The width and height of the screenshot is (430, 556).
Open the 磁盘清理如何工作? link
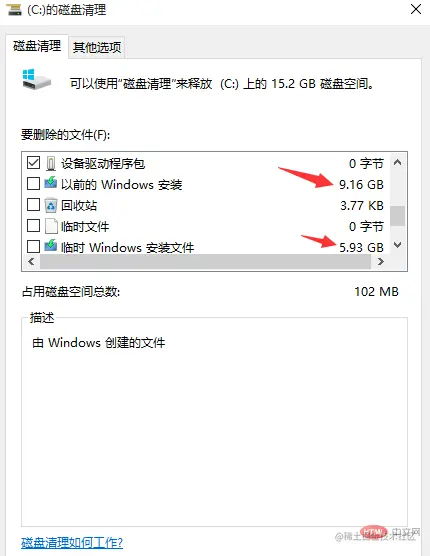click(x=72, y=543)
